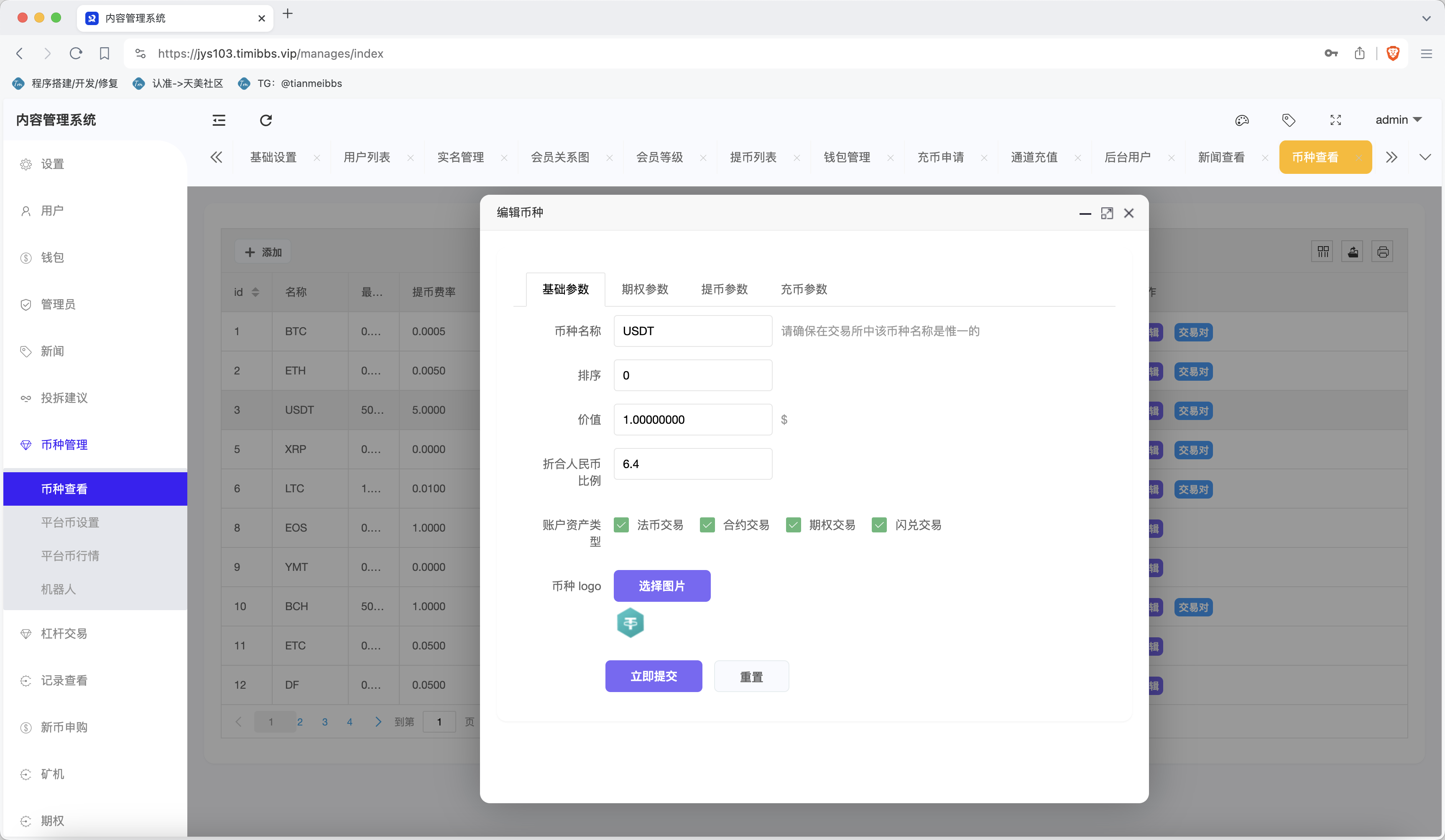Open 平台币设置 in sidebar
The image size is (1445, 840).
point(95,522)
